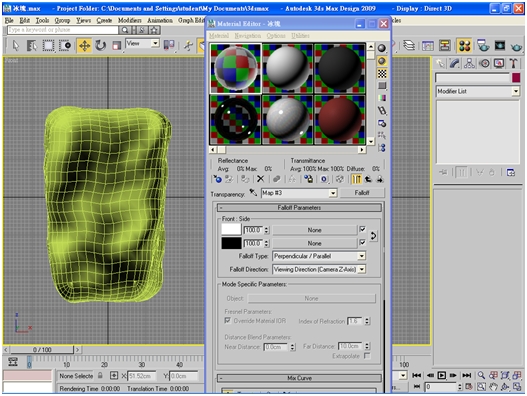Open the Map #3 name dropdown

[332, 193]
